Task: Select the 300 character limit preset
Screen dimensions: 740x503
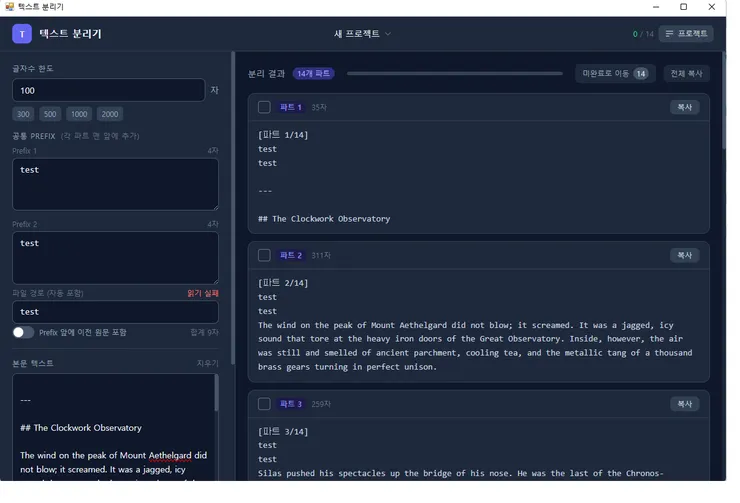Action: (24, 114)
